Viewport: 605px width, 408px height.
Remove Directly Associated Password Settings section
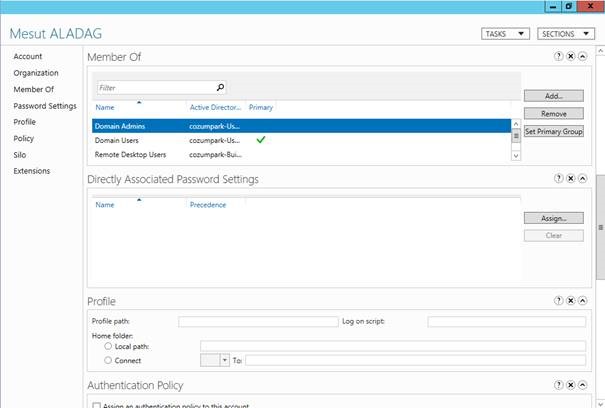(x=571, y=178)
